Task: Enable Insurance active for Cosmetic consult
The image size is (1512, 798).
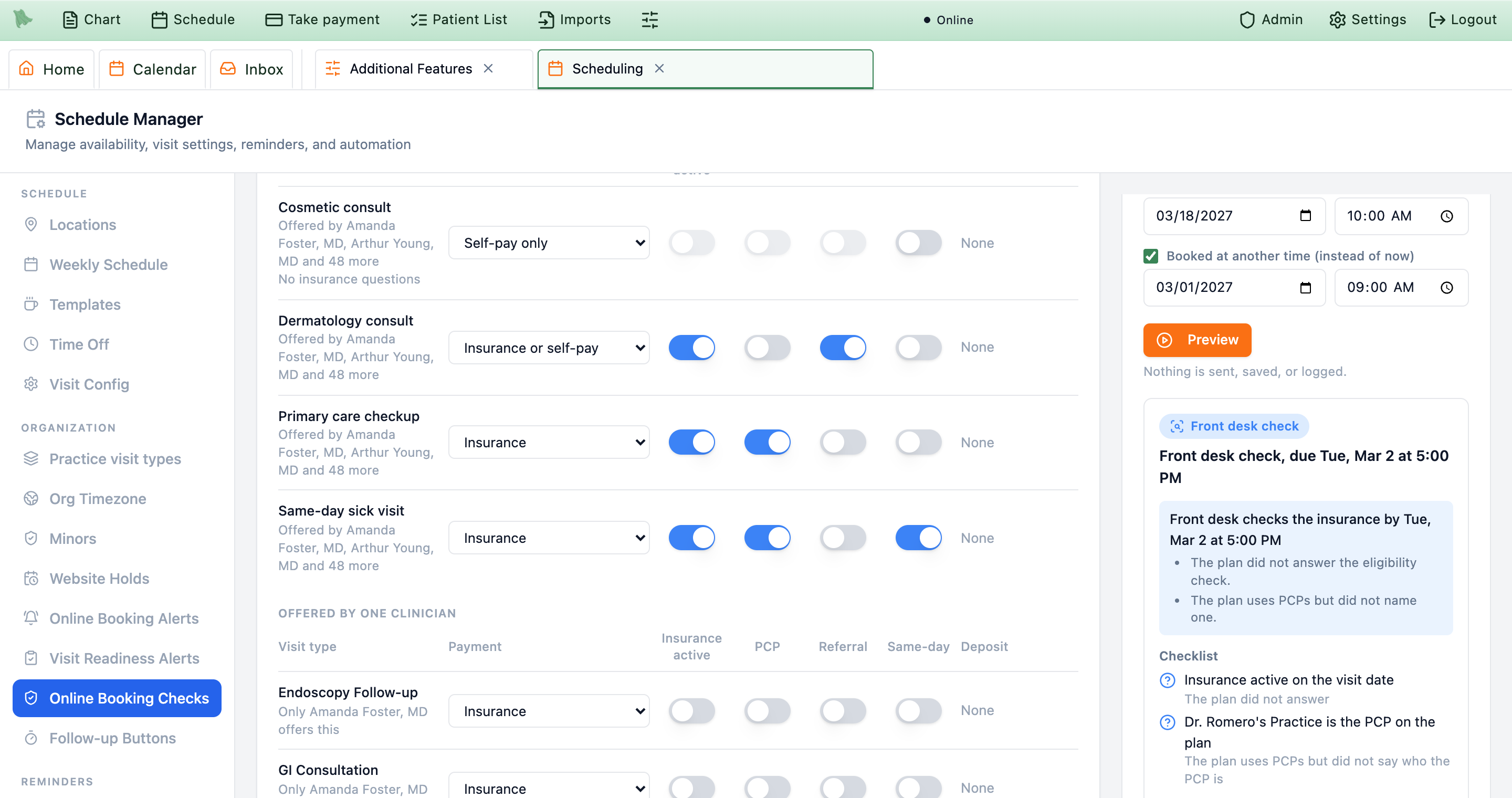Action: point(691,243)
